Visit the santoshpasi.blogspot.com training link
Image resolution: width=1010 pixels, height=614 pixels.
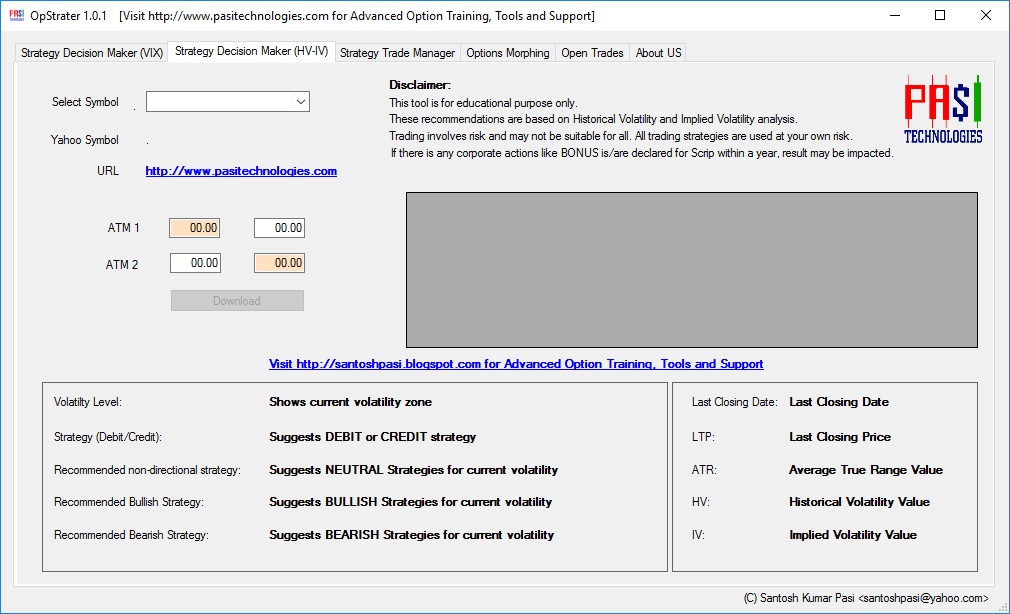[516, 364]
